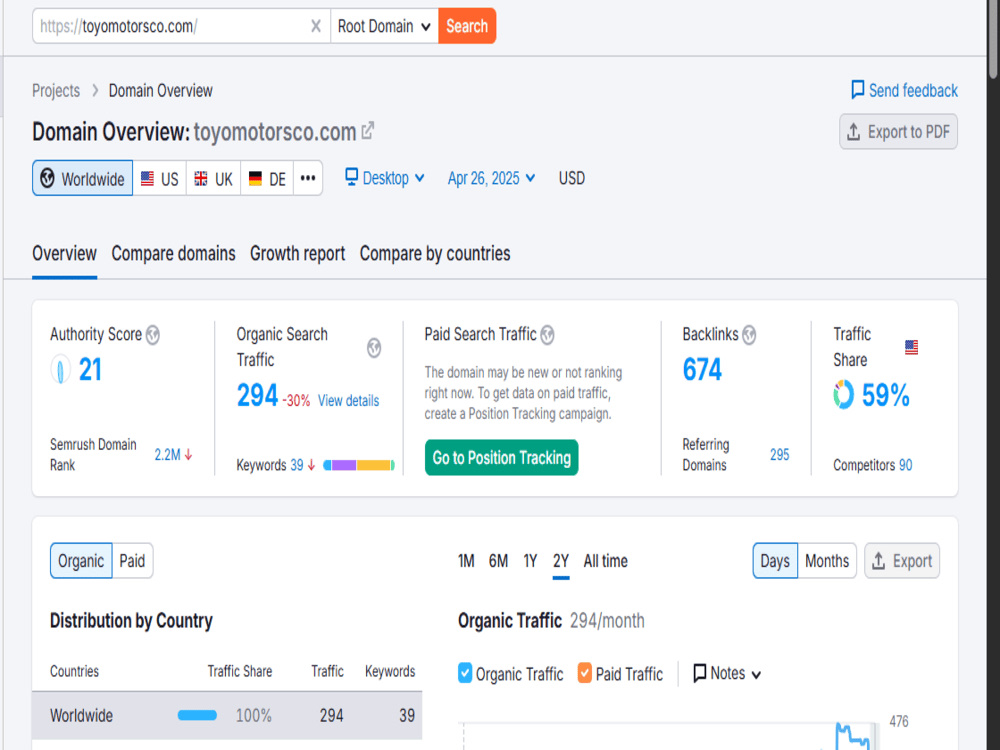Open the Competitors 90 link
The height and width of the screenshot is (750, 1000).
(x=906, y=465)
